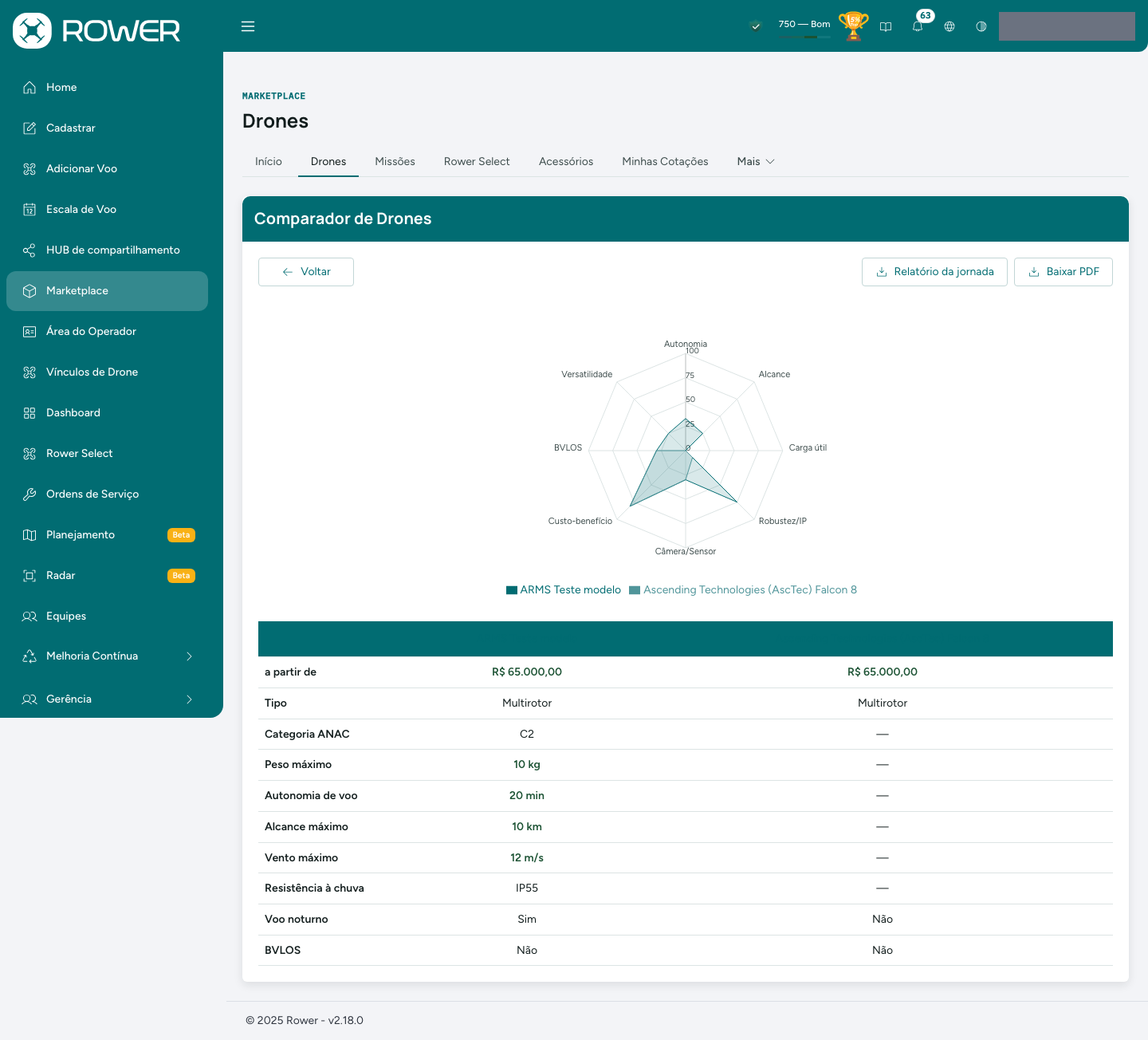Open Rower Select in the left sidebar

point(107,454)
